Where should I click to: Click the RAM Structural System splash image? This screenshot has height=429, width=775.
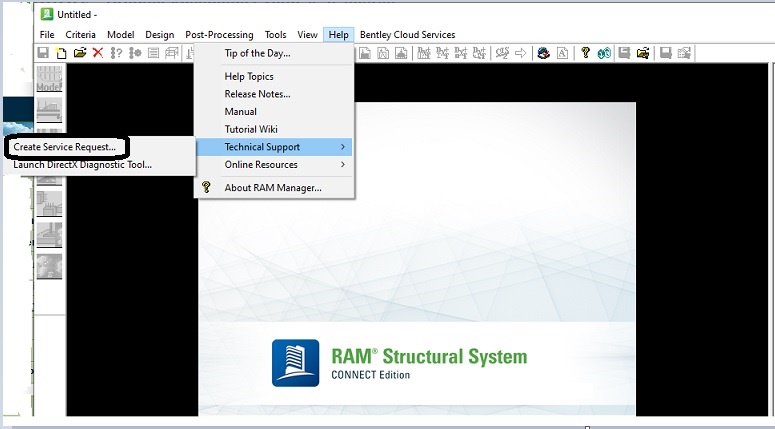pyautogui.click(x=417, y=259)
